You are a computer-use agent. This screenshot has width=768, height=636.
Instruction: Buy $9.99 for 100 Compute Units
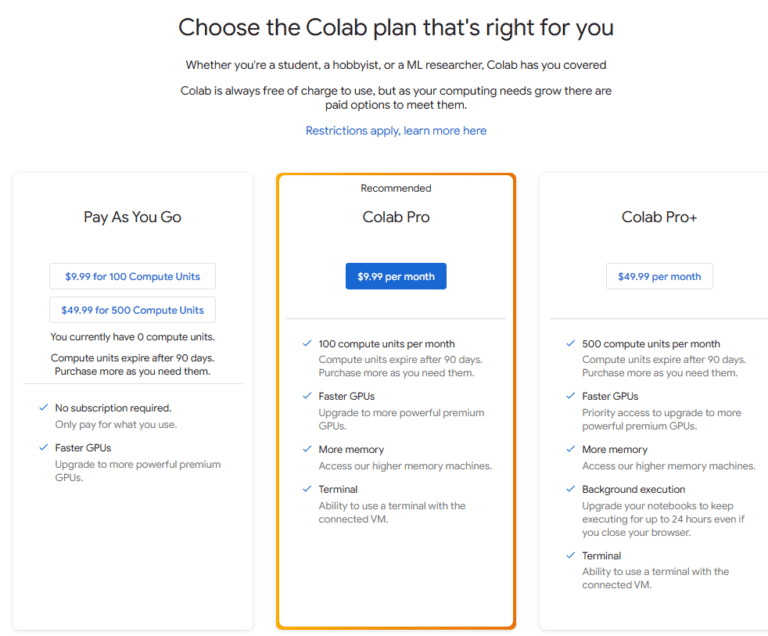coord(132,276)
